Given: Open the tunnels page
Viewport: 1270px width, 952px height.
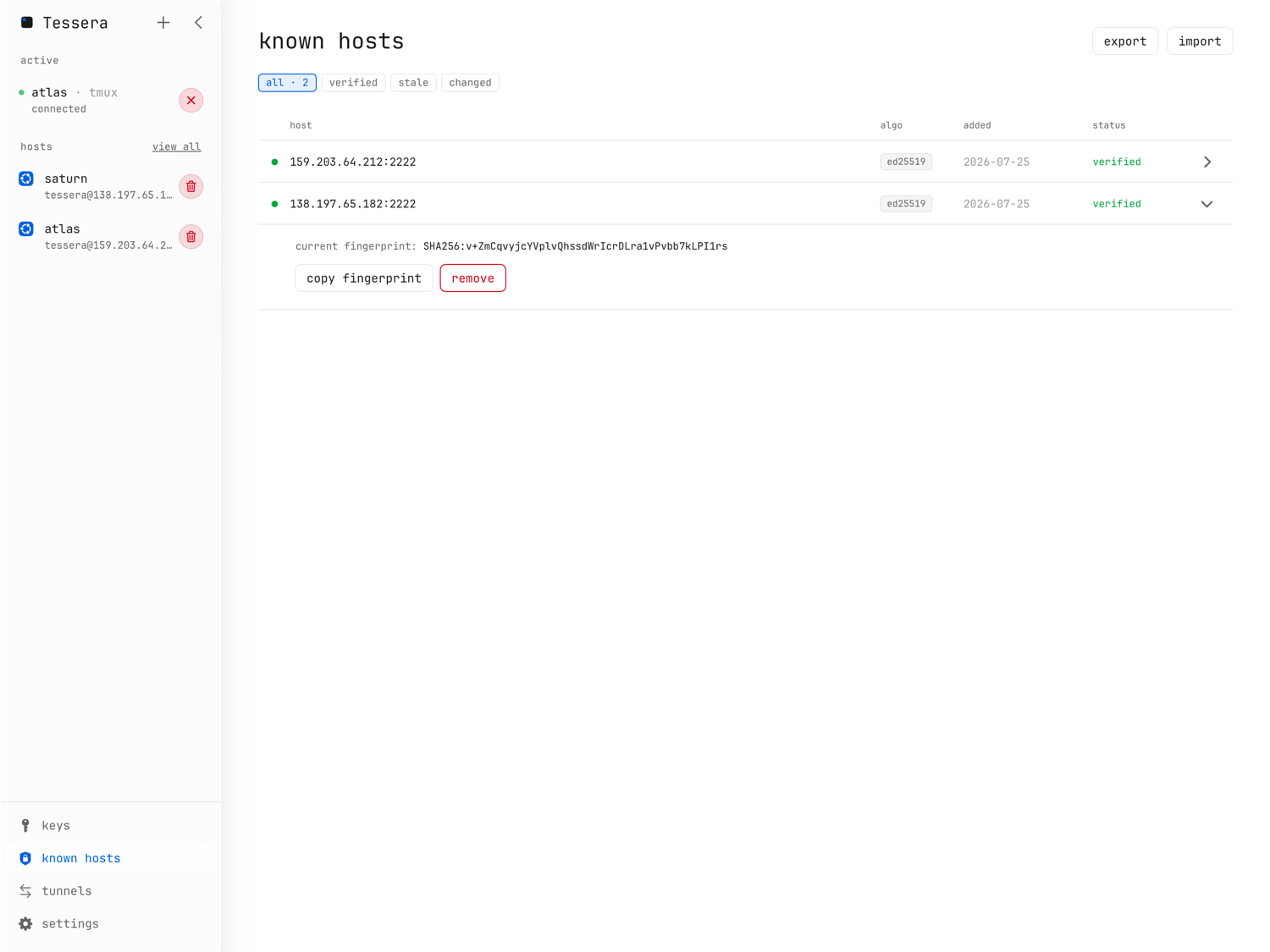Looking at the screenshot, I should pyautogui.click(x=111, y=891).
